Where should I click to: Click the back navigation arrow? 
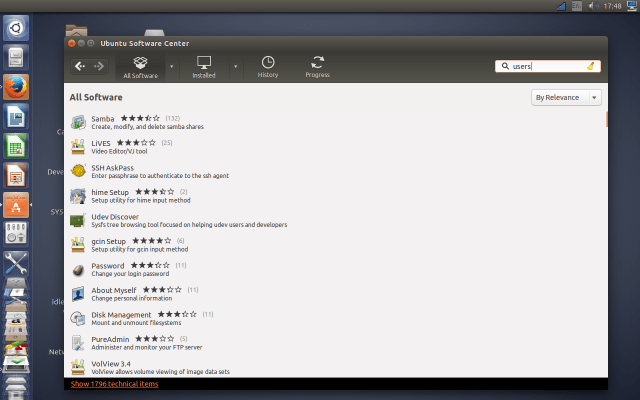click(80, 66)
